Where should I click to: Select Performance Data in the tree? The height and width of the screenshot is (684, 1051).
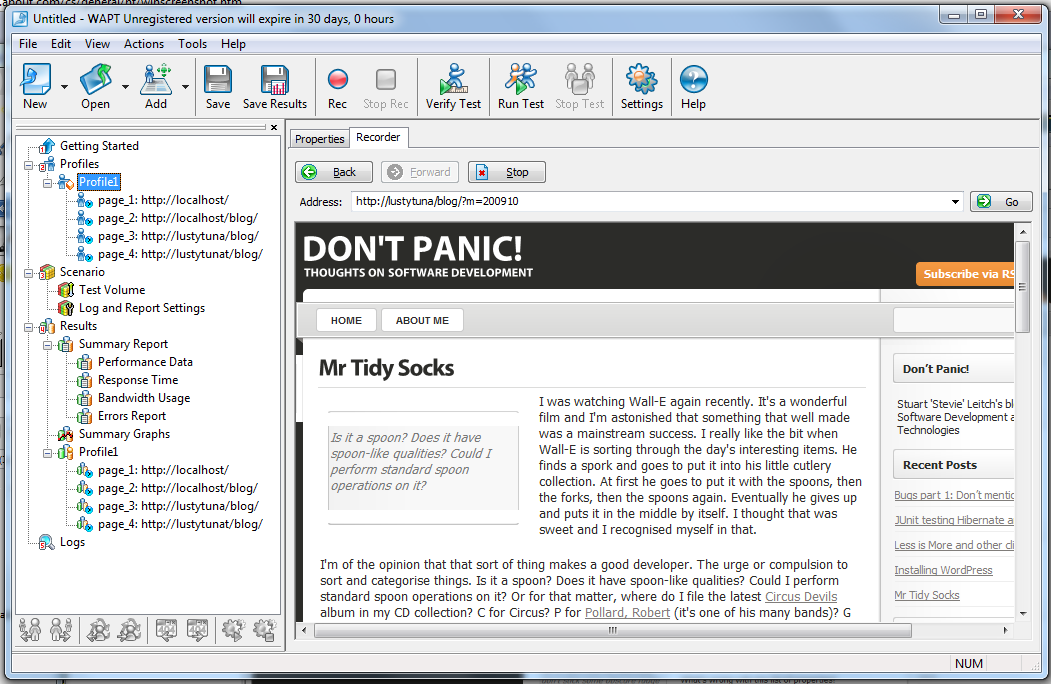click(x=145, y=362)
